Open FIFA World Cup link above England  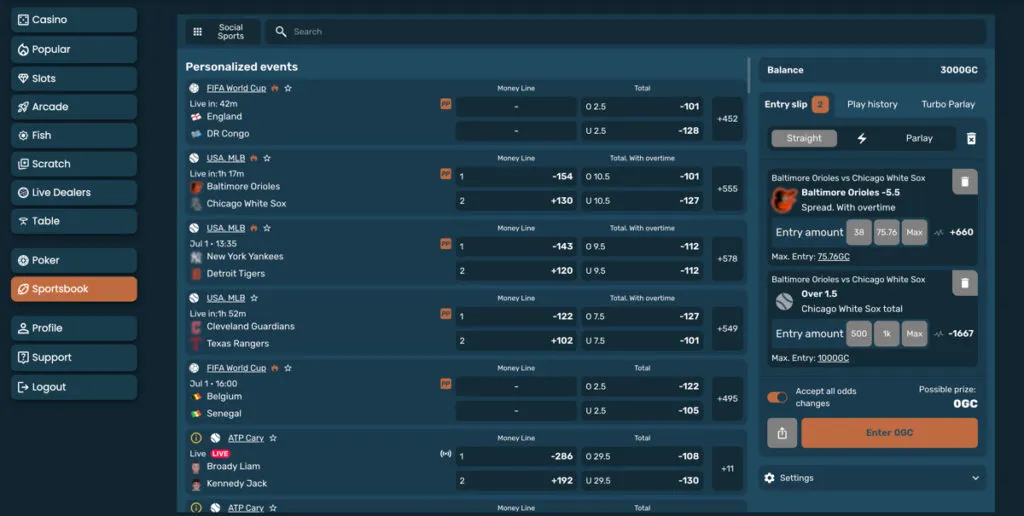pyautogui.click(x=236, y=88)
